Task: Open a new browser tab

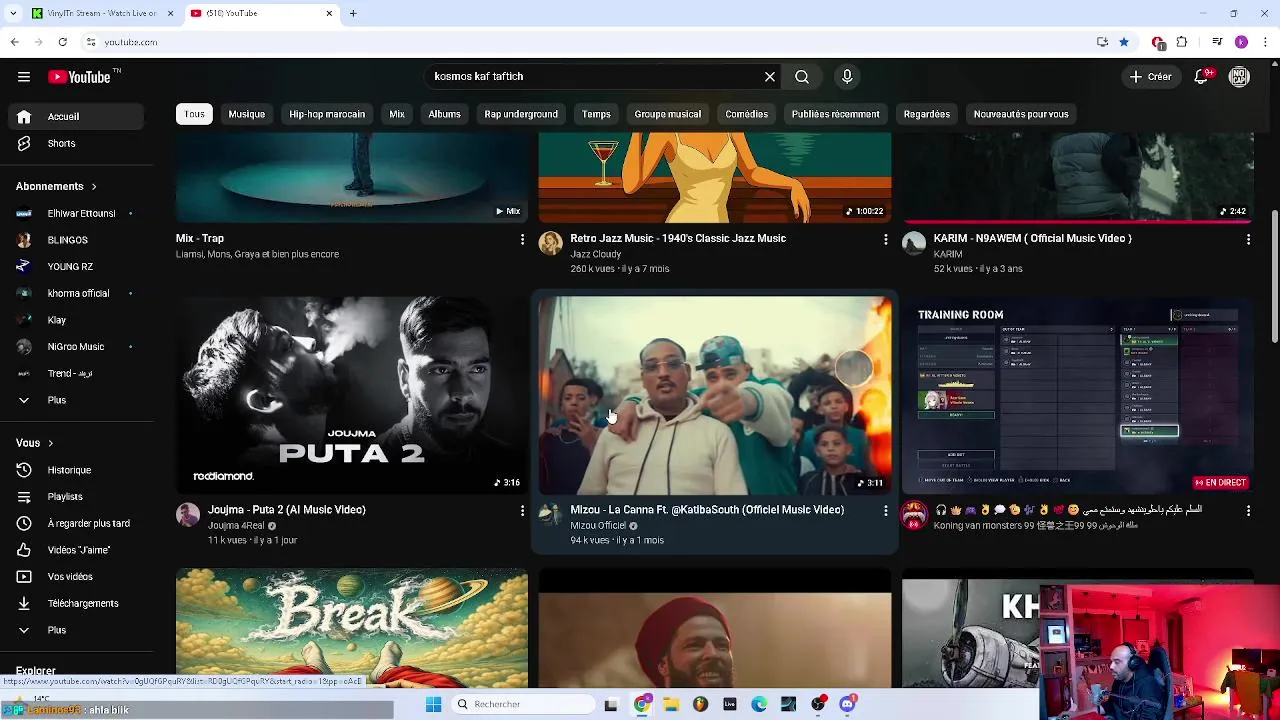Action: pos(353,13)
